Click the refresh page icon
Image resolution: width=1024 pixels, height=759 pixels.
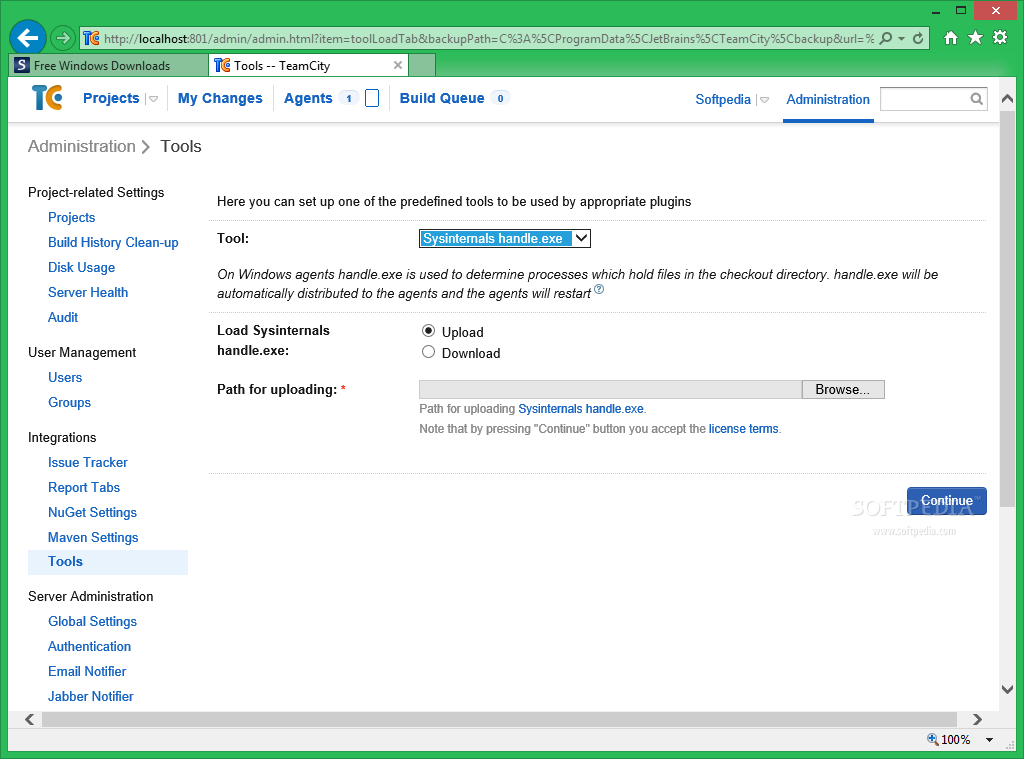pos(918,39)
